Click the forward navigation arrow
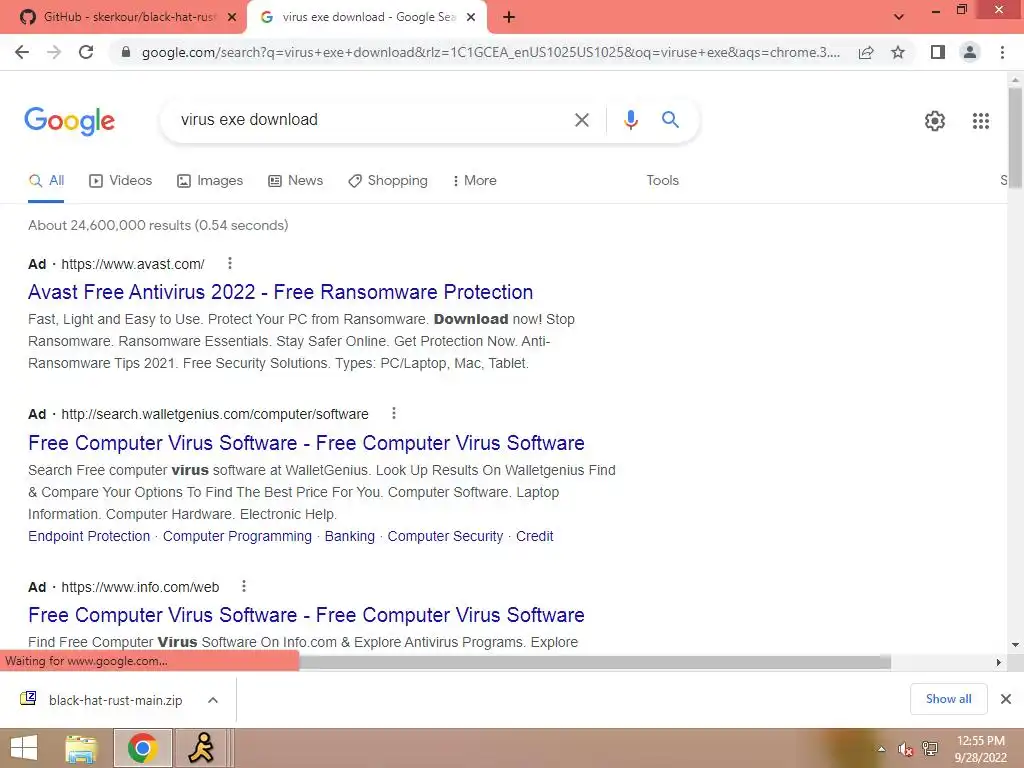The image size is (1024, 768). pyautogui.click(x=54, y=52)
